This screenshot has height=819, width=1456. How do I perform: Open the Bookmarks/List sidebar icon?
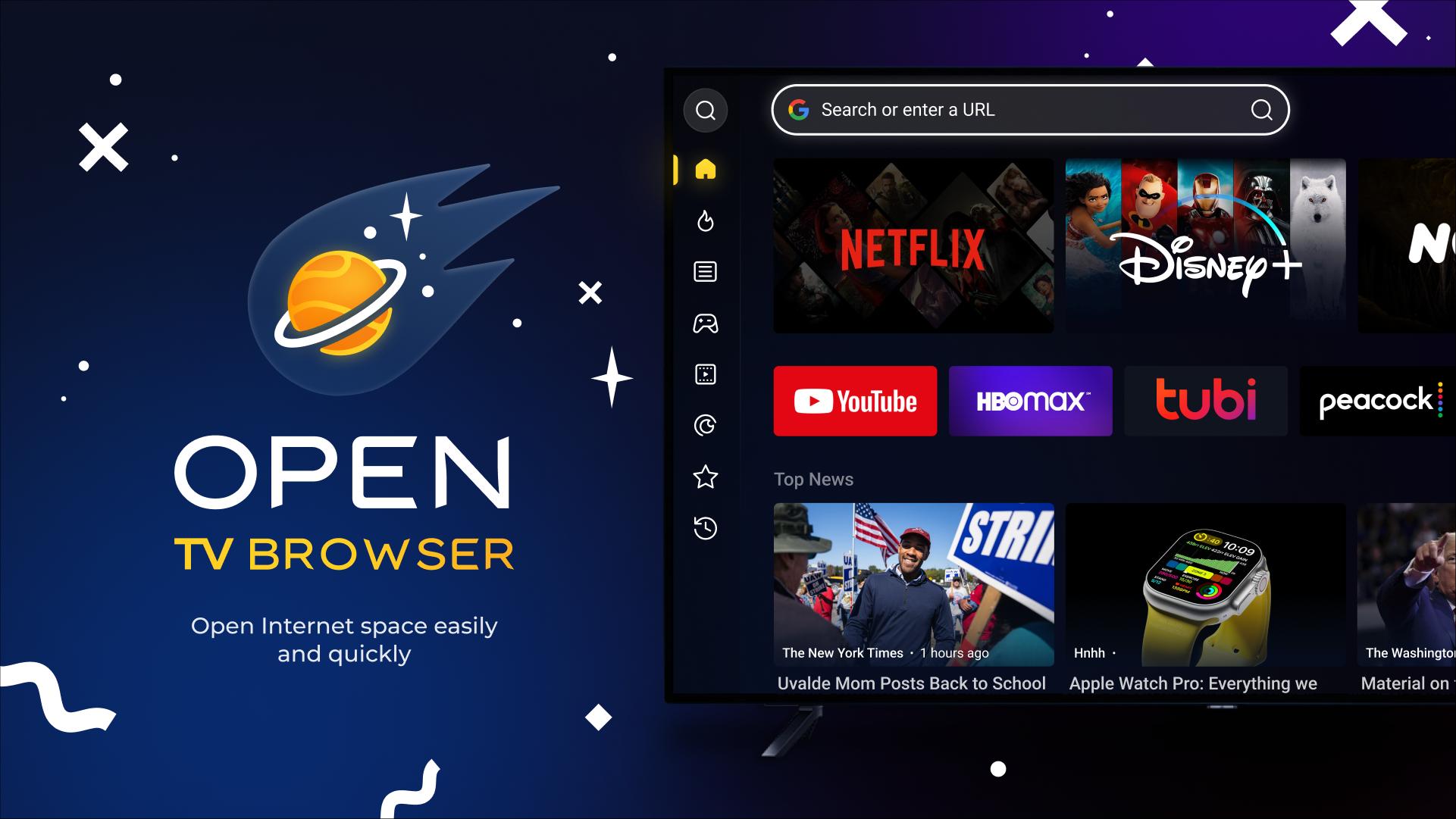[x=706, y=272]
